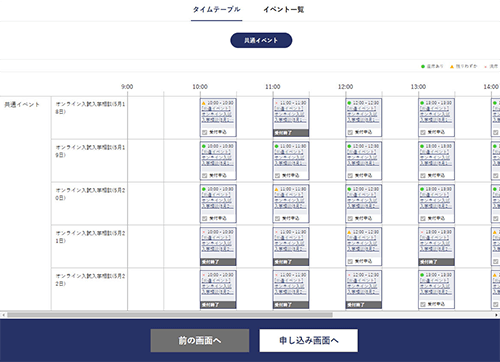Click the orange triangle on 5月21日 12:00 slot
The width and height of the screenshot is (500, 362).
(349, 232)
